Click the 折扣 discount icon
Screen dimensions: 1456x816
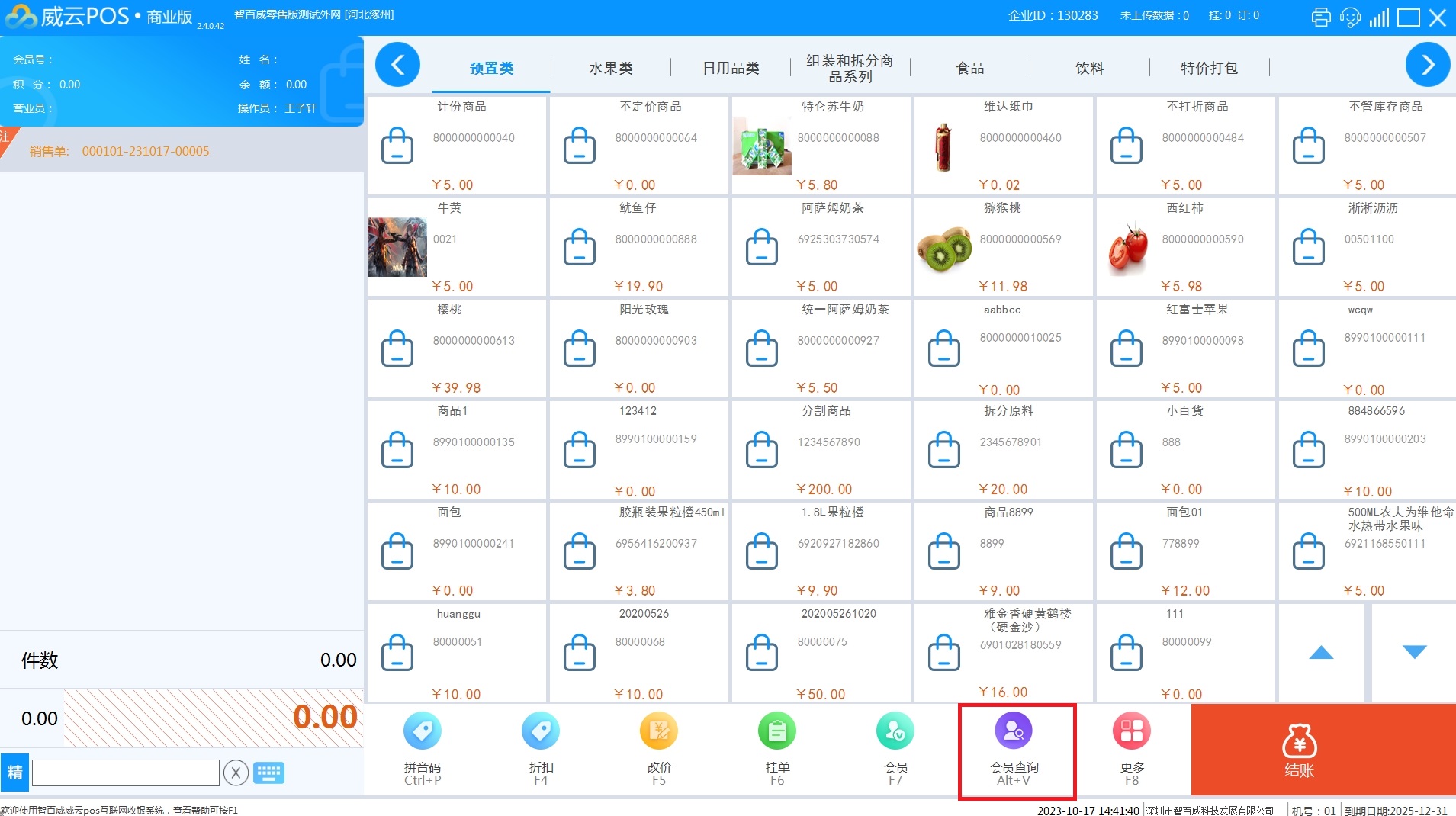pos(540,748)
